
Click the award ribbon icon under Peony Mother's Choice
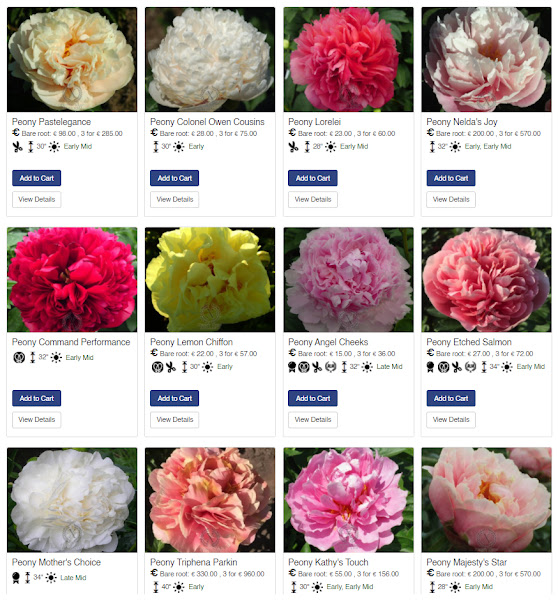pos(16,578)
